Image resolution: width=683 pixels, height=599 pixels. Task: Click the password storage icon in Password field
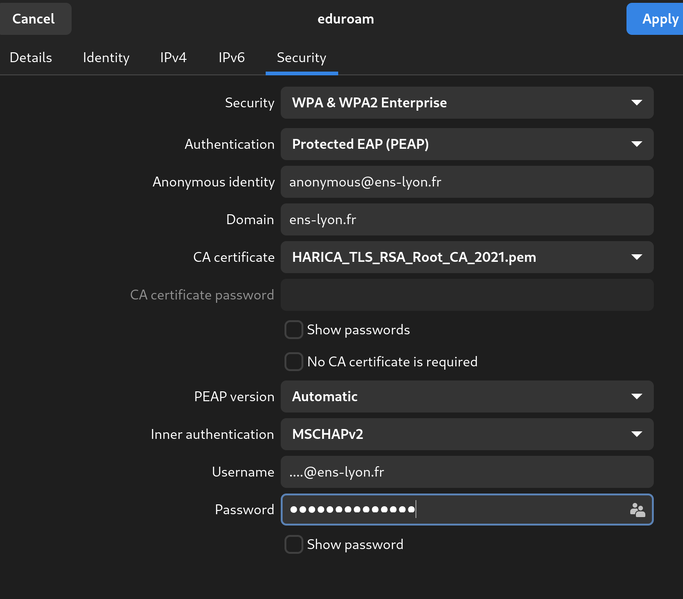click(637, 510)
